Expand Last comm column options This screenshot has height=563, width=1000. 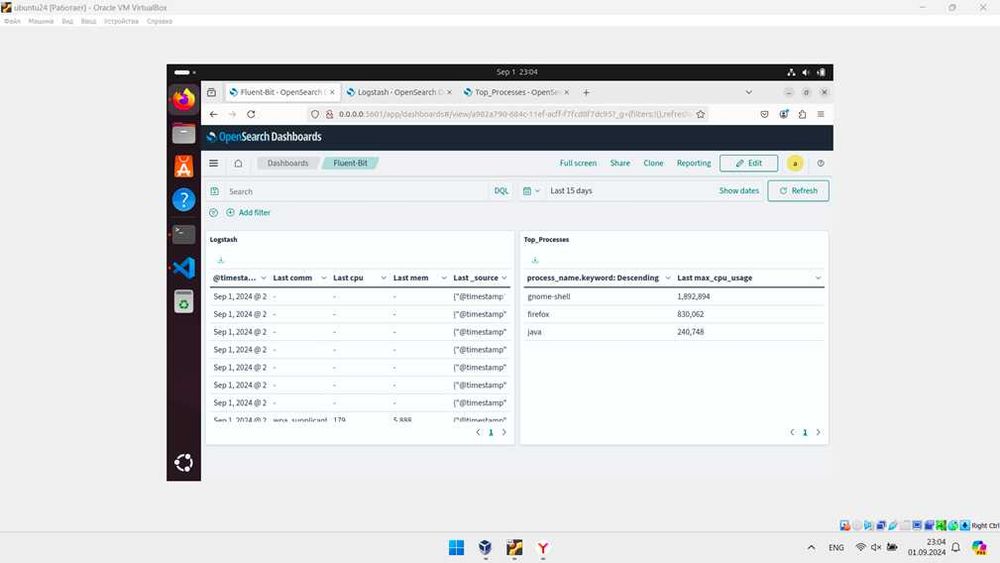point(323,278)
